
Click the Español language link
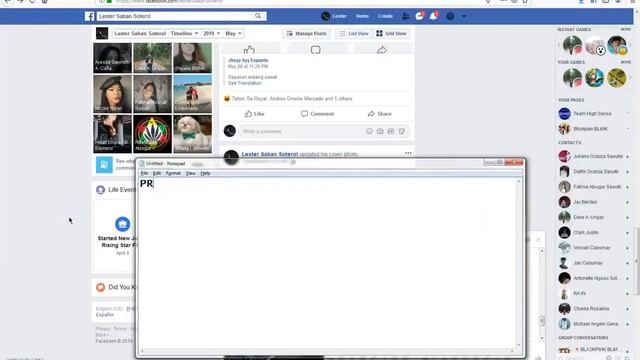[104, 315]
